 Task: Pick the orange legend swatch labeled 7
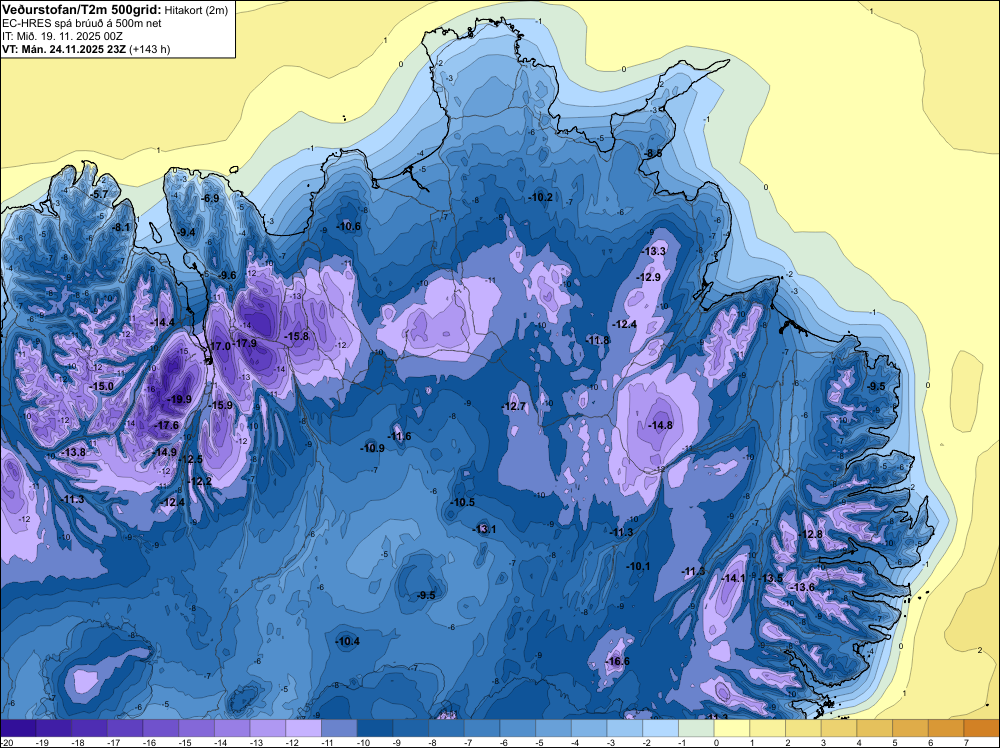(x=982, y=728)
